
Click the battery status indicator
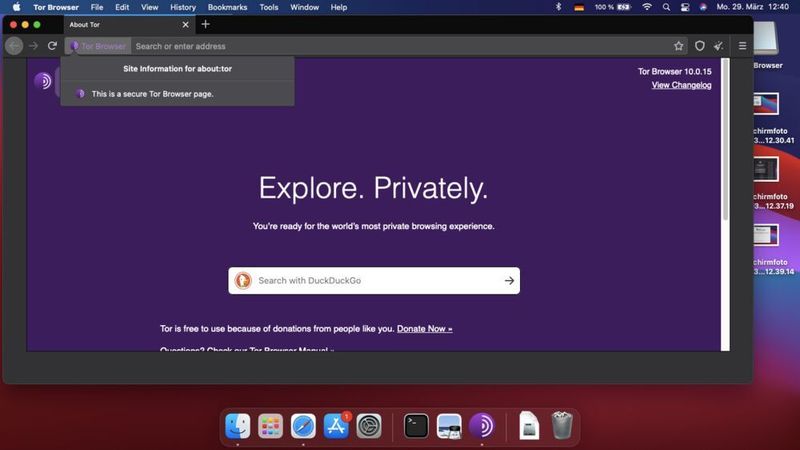(613, 7)
